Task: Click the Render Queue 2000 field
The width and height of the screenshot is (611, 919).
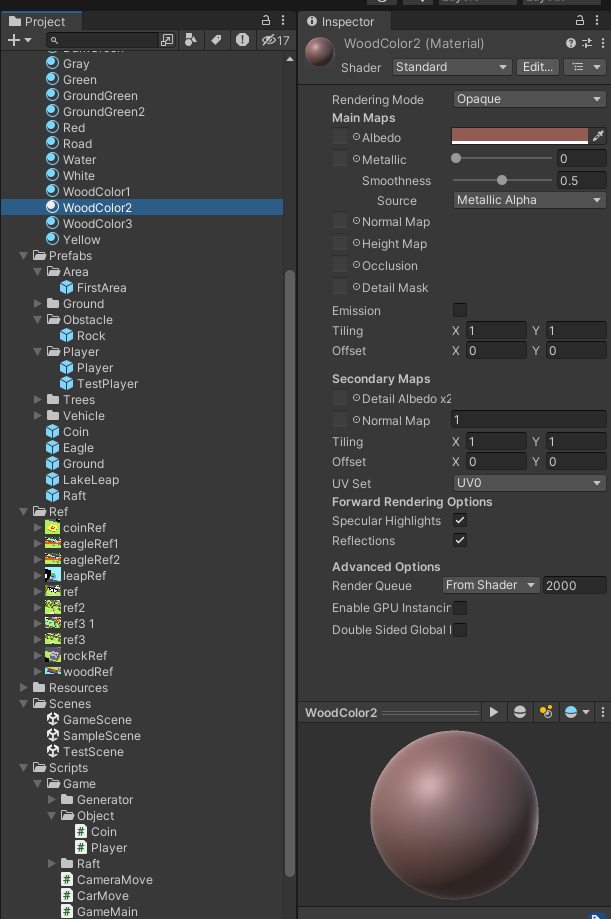Action: (574, 585)
